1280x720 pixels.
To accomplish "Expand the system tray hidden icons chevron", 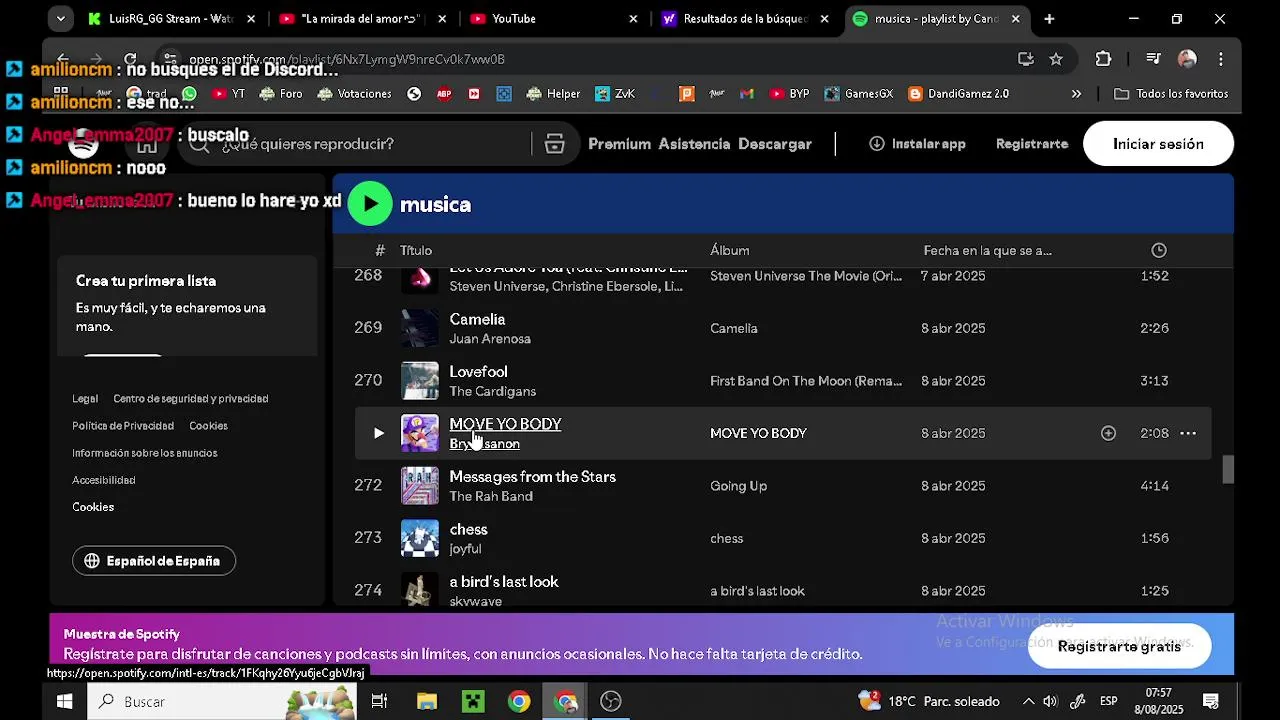I will point(1028,701).
